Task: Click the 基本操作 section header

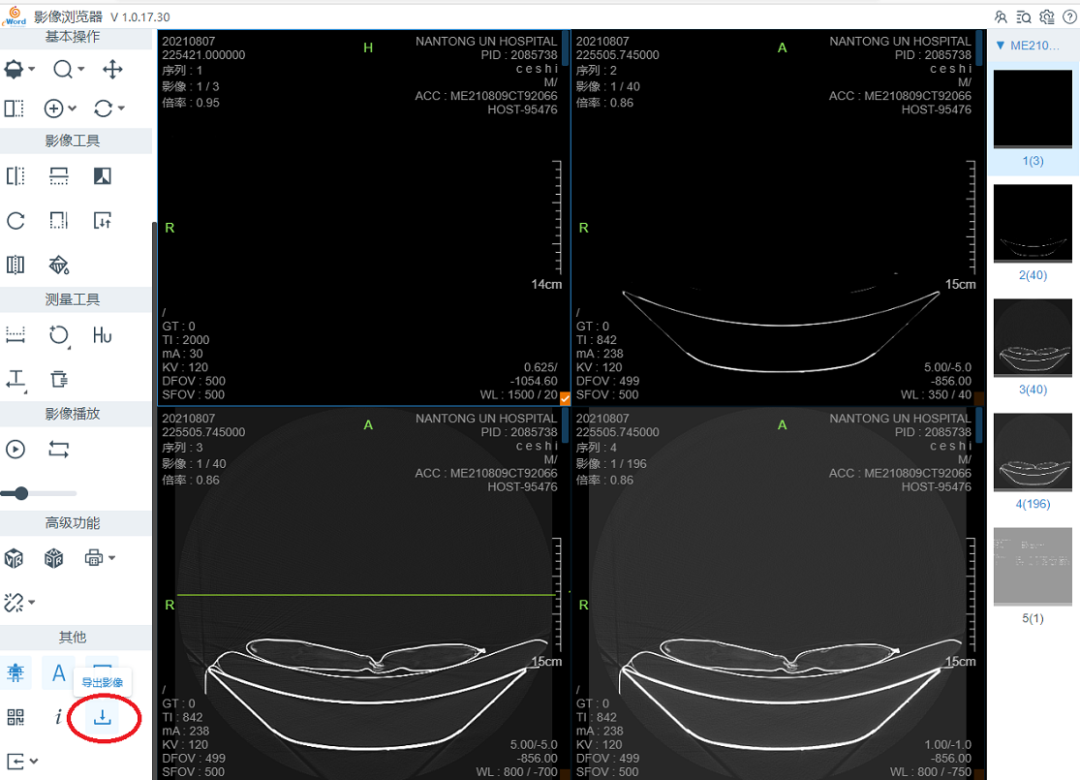Action: pyautogui.click(x=72, y=37)
